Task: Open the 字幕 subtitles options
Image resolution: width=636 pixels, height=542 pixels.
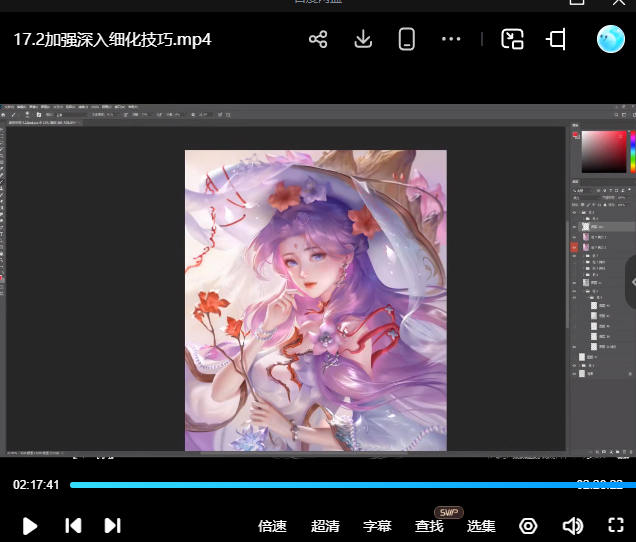Action: pyautogui.click(x=377, y=526)
